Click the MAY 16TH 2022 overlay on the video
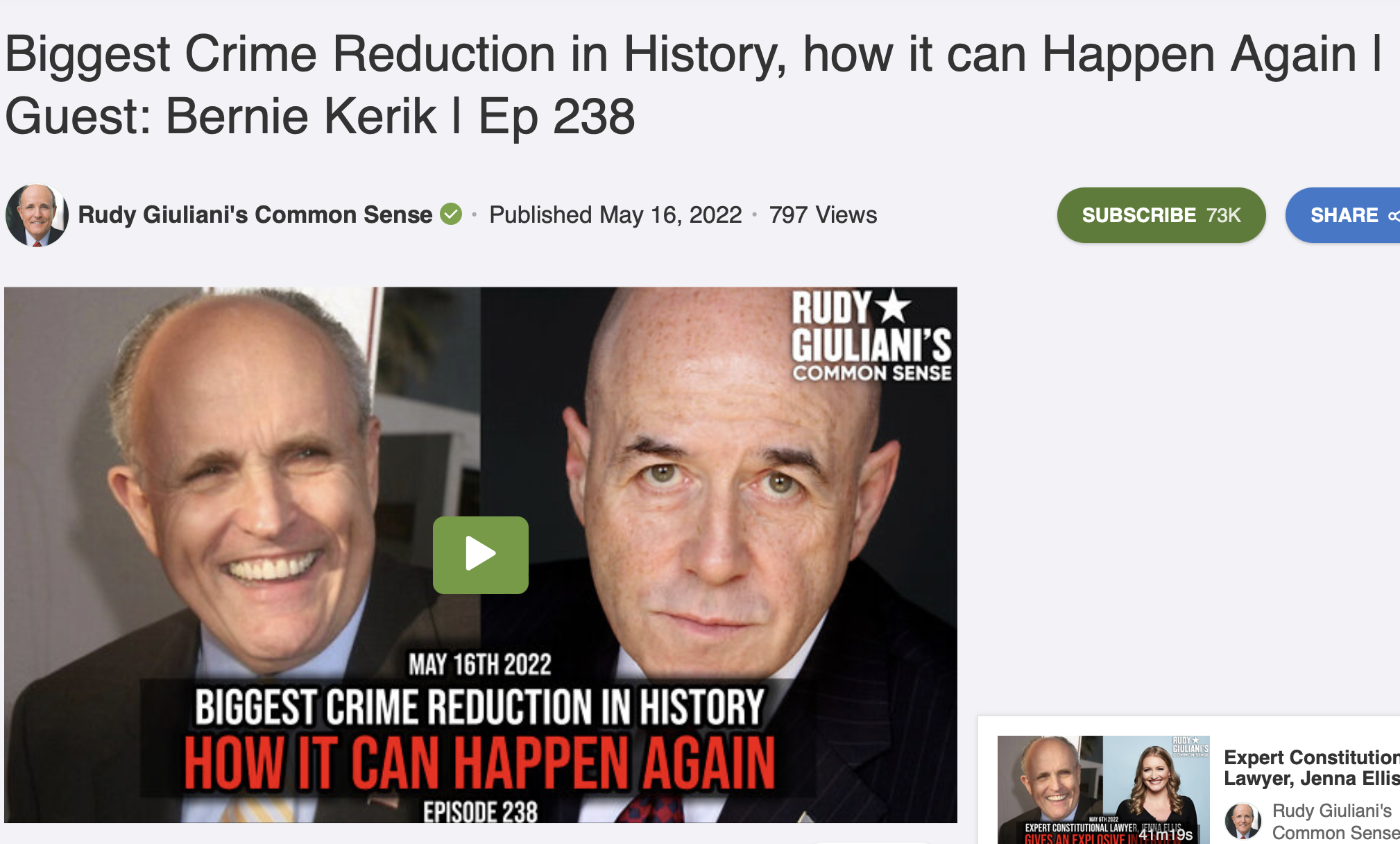Image resolution: width=1400 pixels, height=844 pixels. [480, 664]
